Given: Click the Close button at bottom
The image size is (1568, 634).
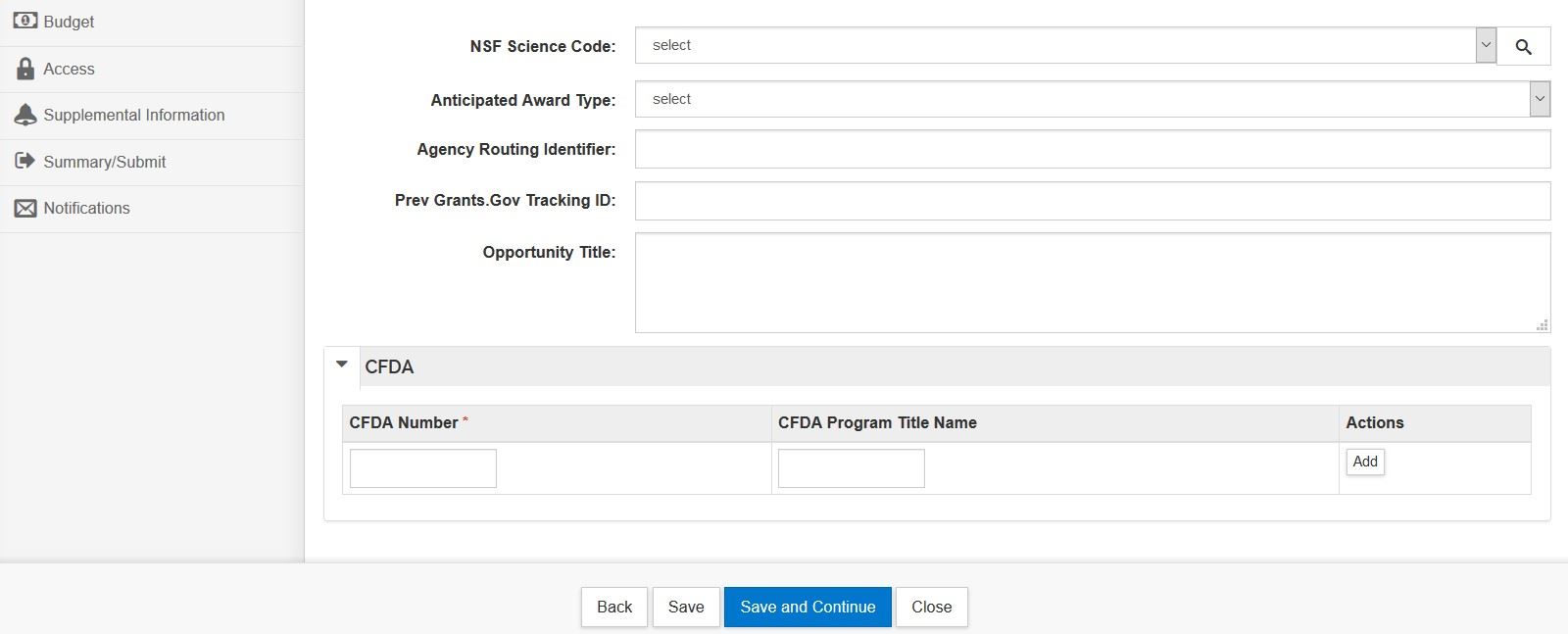Looking at the screenshot, I should point(931,607).
